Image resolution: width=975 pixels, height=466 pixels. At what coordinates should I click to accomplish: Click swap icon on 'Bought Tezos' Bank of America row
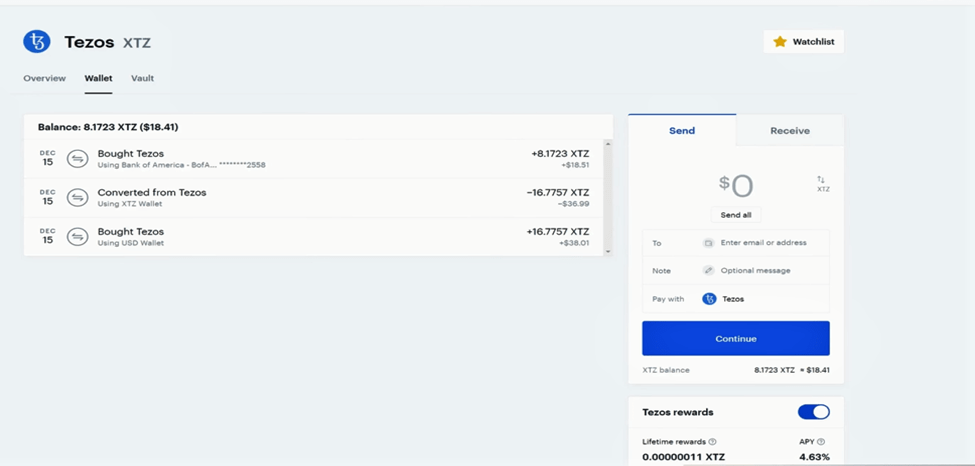(x=78, y=159)
